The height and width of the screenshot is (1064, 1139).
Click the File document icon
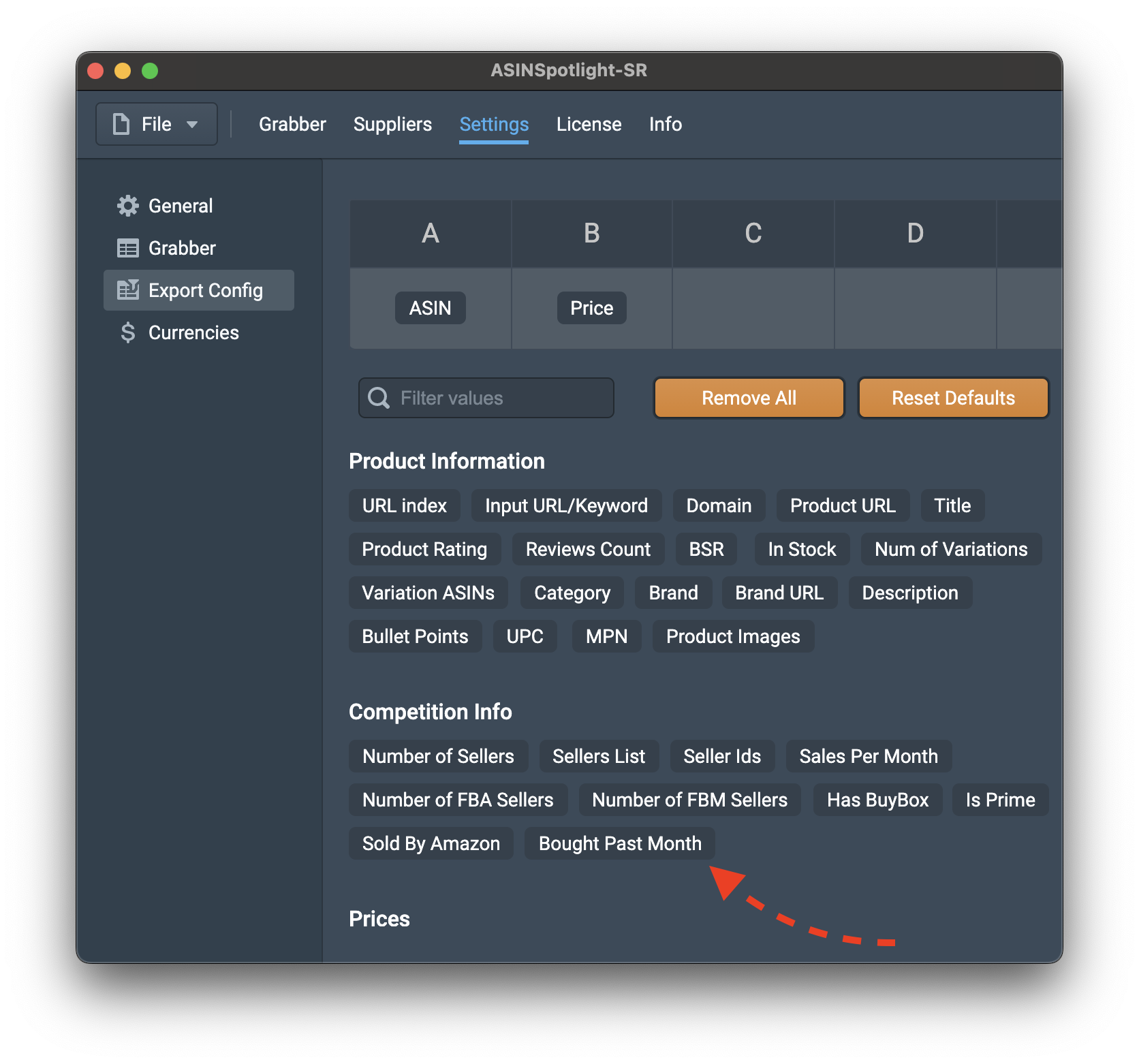click(x=121, y=124)
